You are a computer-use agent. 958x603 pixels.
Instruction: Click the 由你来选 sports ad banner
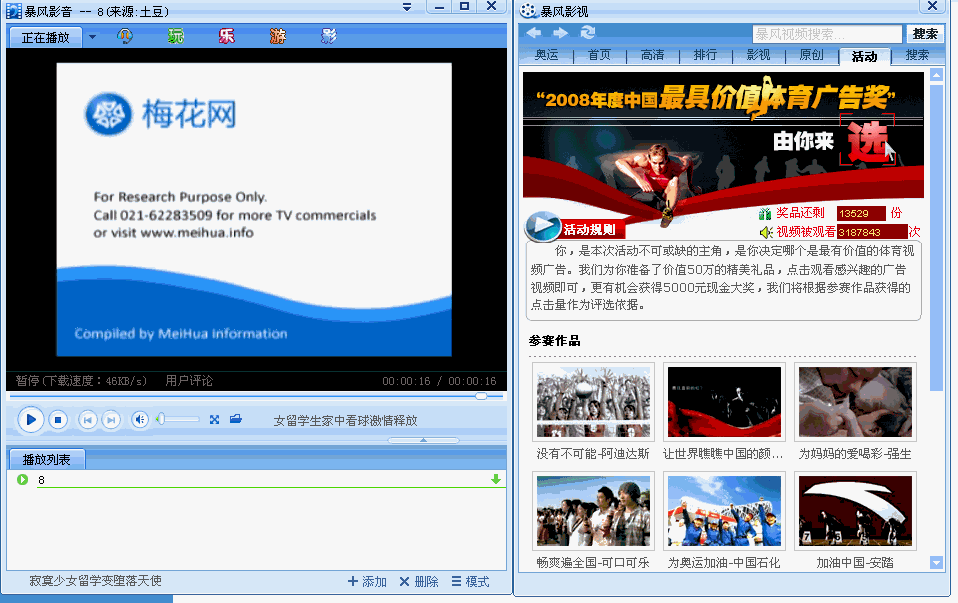(x=723, y=134)
